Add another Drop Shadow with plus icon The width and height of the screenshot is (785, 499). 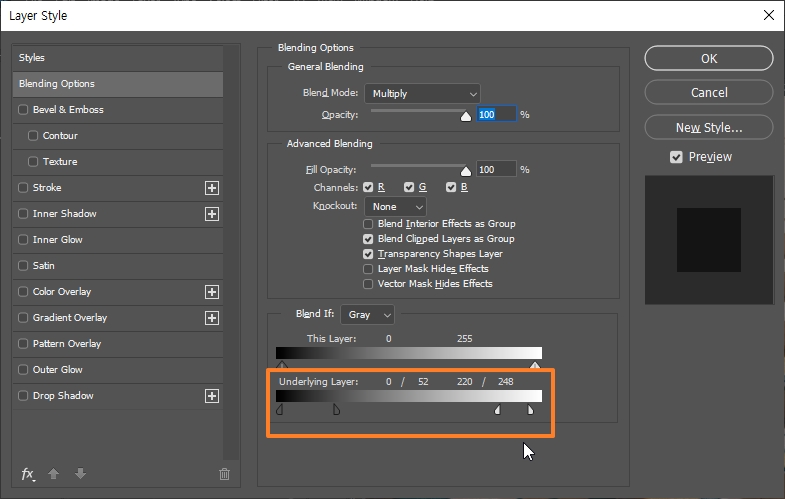(x=212, y=396)
